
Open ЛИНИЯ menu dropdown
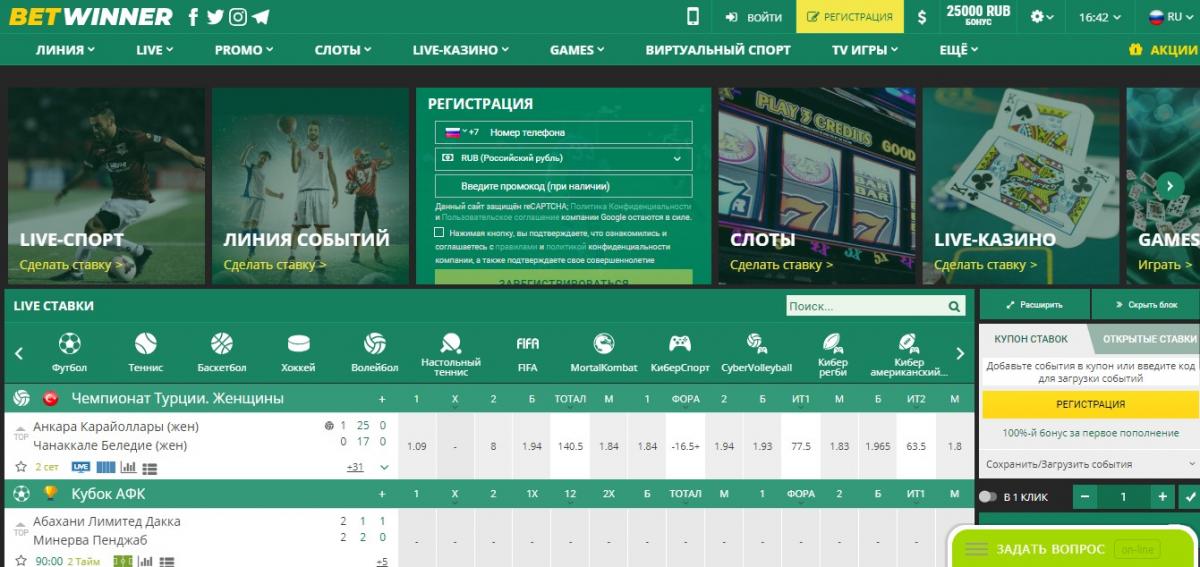coord(65,50)
